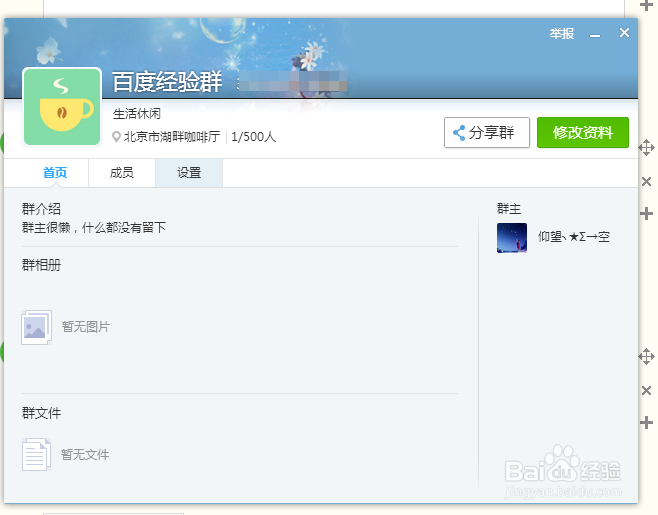
Task: Open the 设置 tab
Action: point(189,173)
